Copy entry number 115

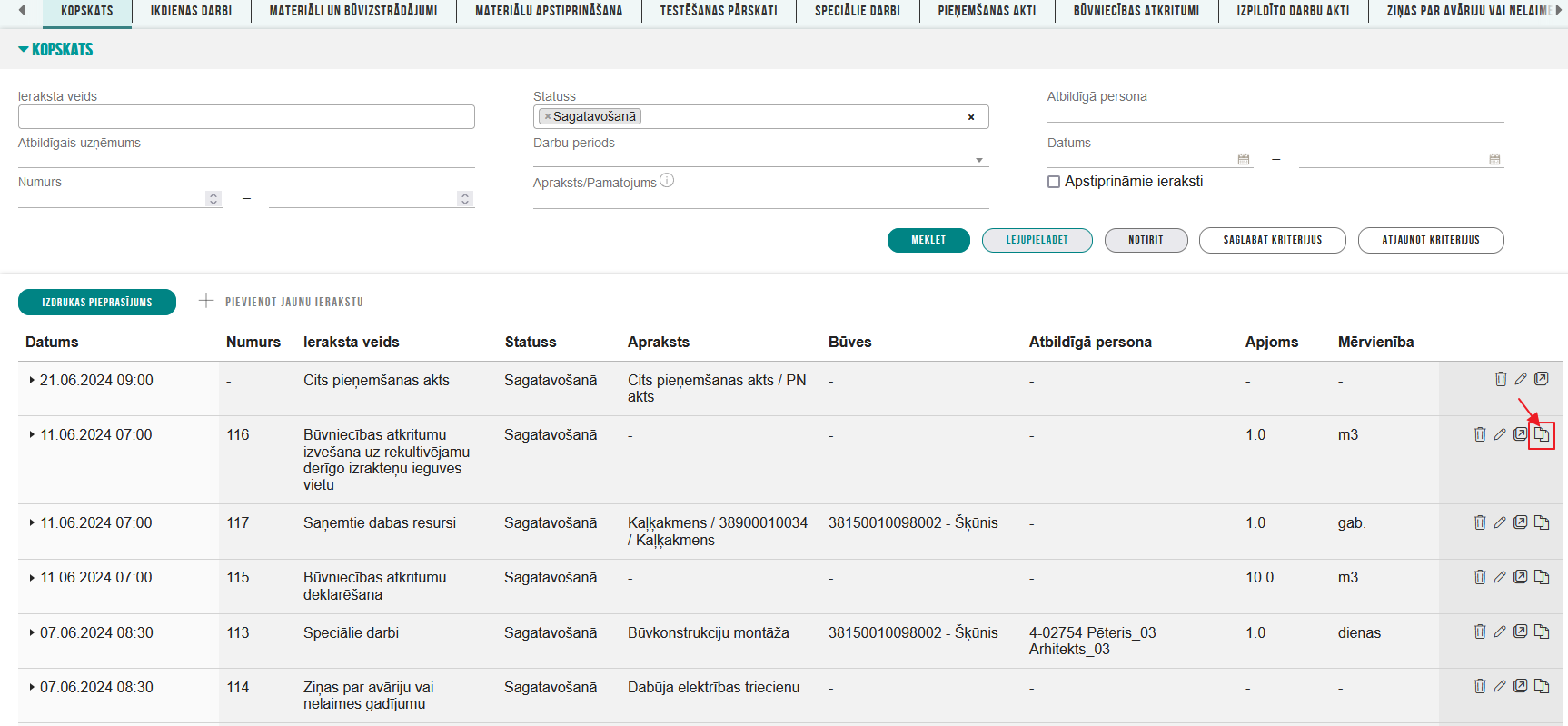pyautogui.click(x=1542, y=577)
